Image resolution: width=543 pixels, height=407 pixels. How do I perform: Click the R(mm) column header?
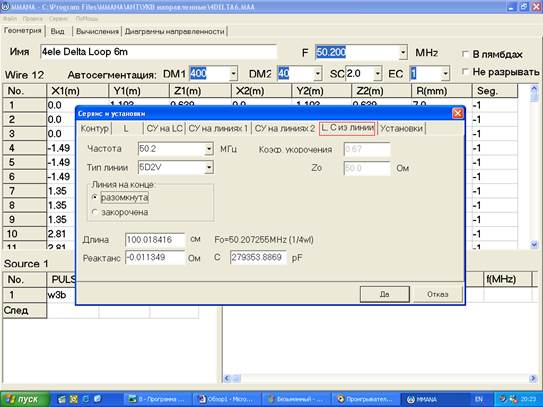click(441, 91)
